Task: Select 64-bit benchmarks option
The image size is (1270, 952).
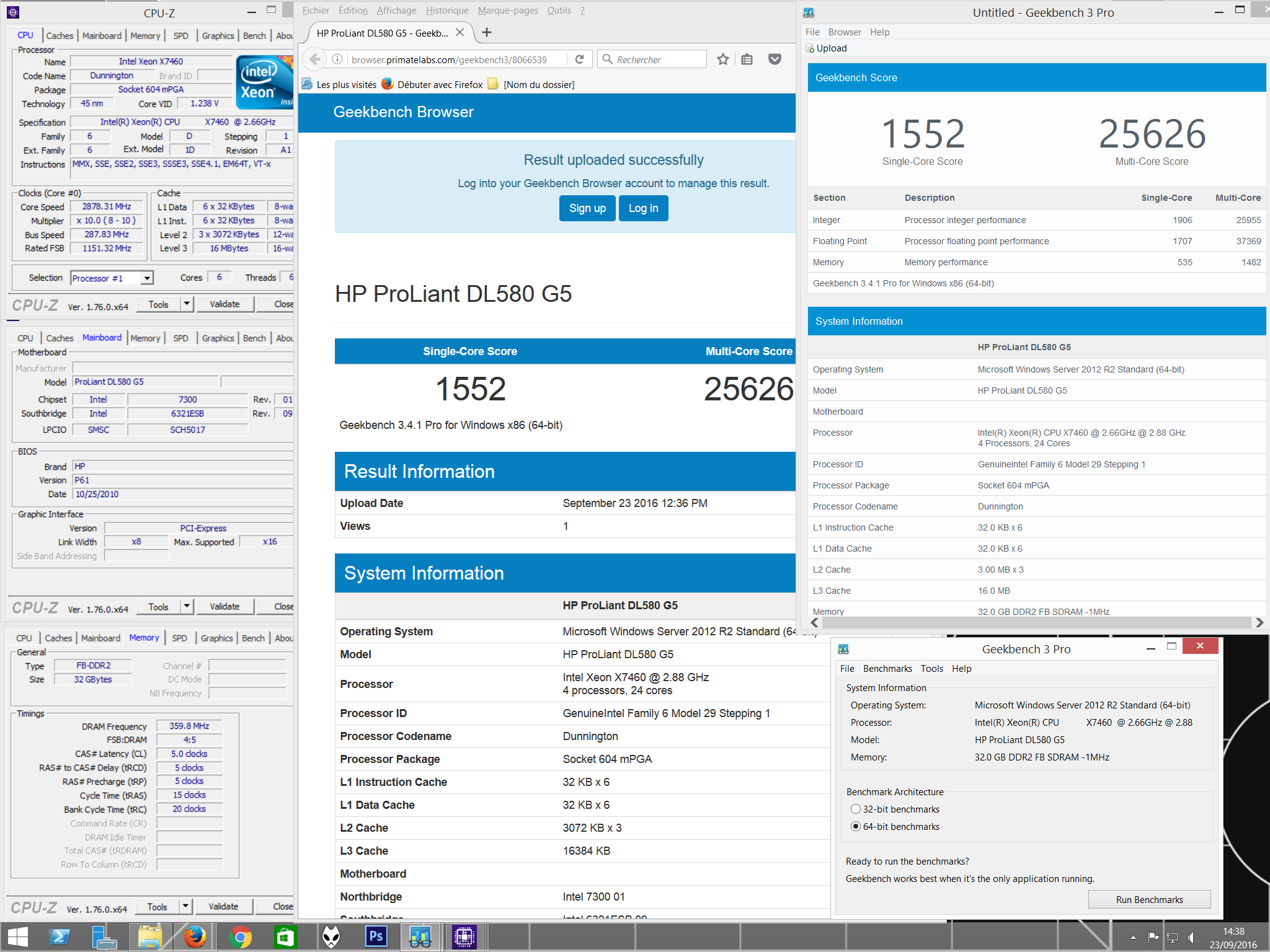Action: pos(895,826)
